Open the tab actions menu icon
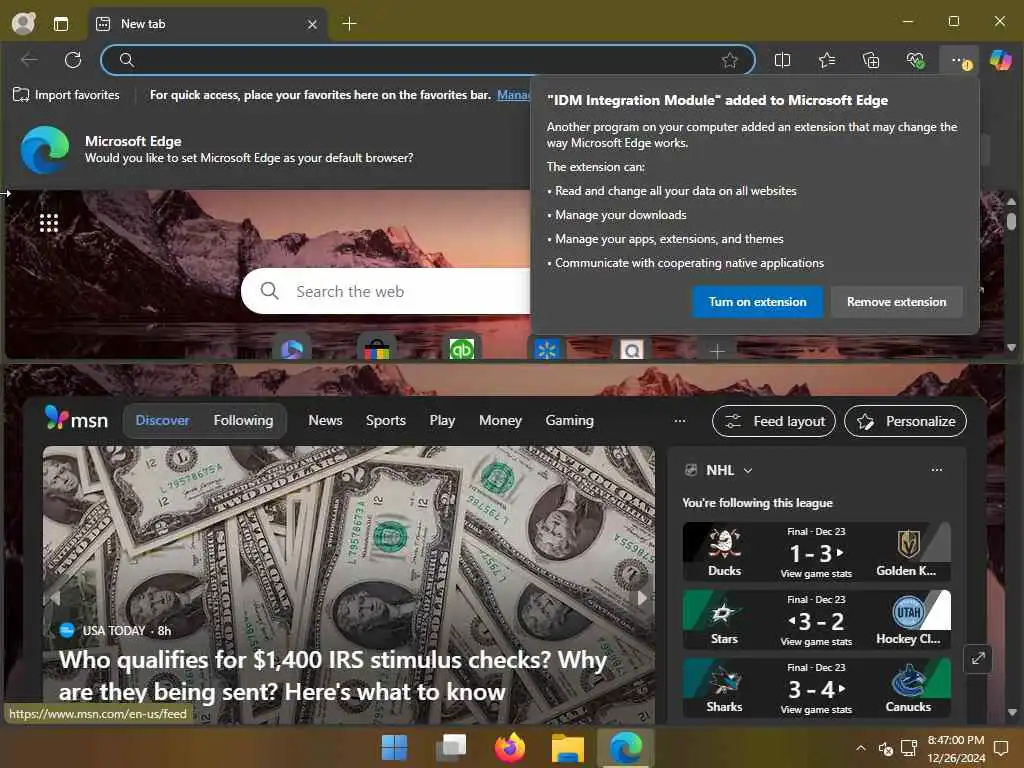The image size is (1024, 768). click(61, 24)
